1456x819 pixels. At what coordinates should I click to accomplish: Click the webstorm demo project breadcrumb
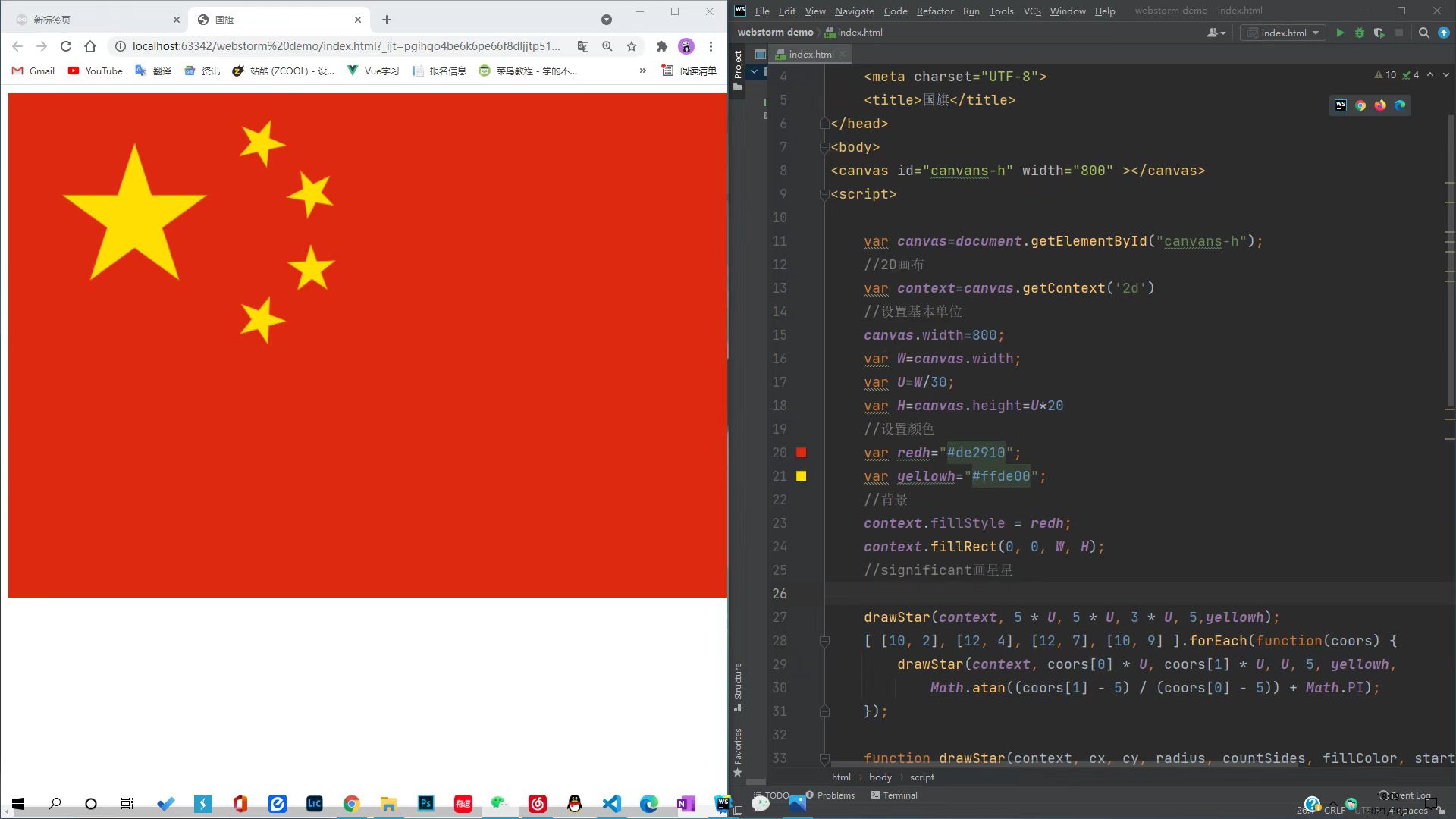[x=775, y=33]
